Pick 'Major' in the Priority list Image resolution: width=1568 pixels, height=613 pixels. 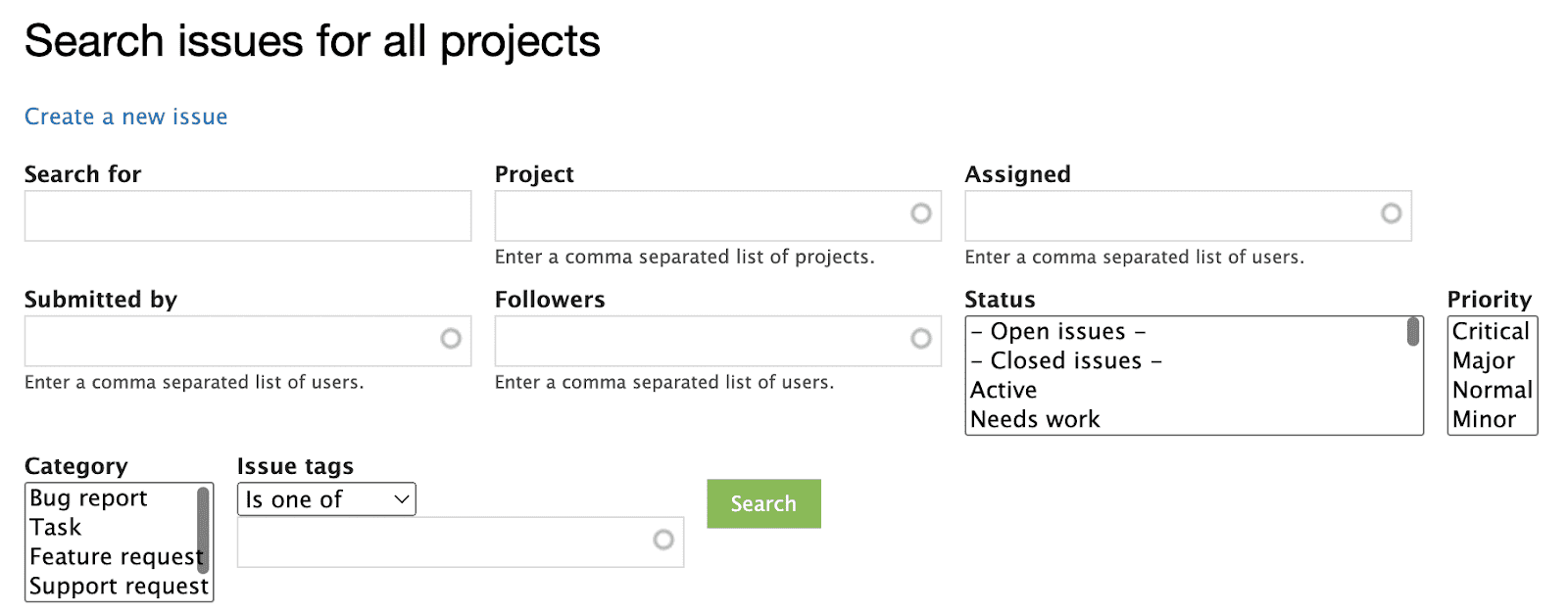(x=1484, y=361)
